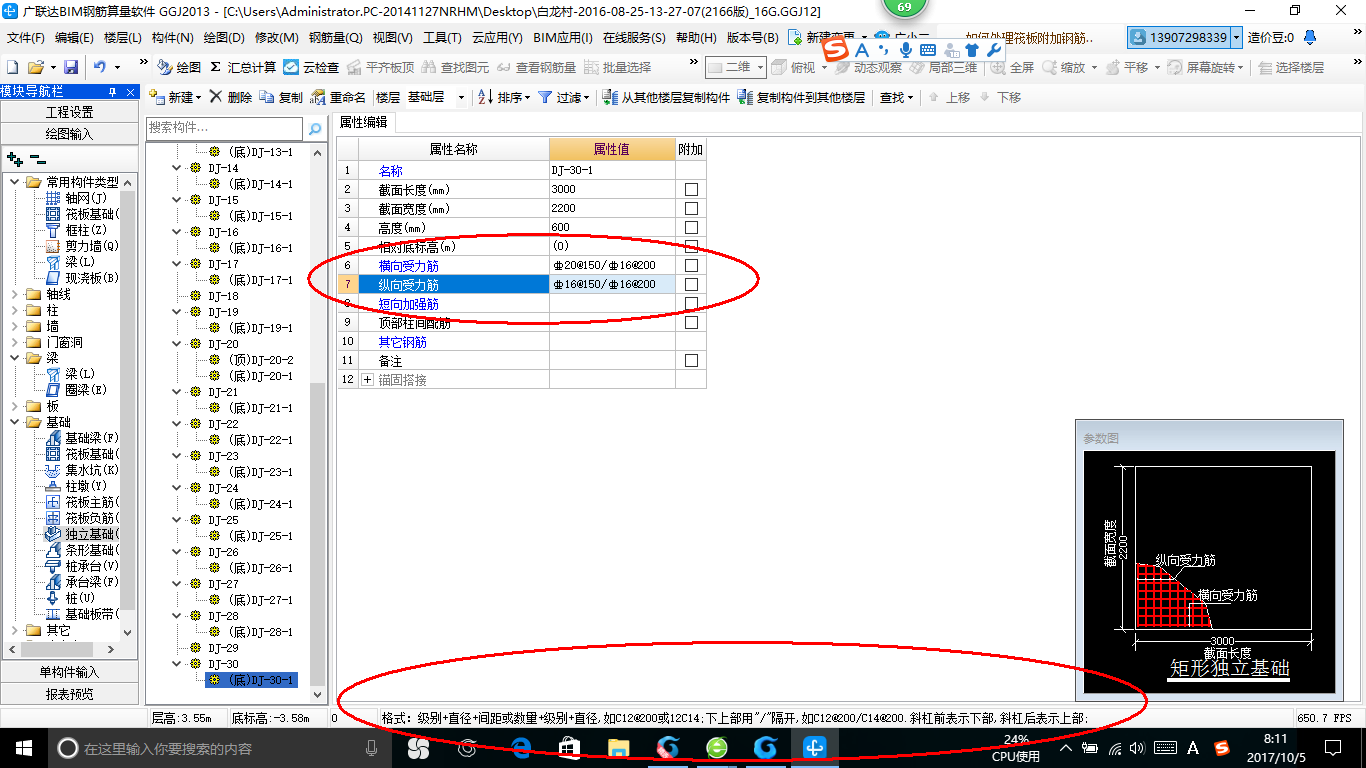Click 删除 delete component button
Image resolution: width=1366 pixels, height=768 pixels.
(x=231, y=97)
